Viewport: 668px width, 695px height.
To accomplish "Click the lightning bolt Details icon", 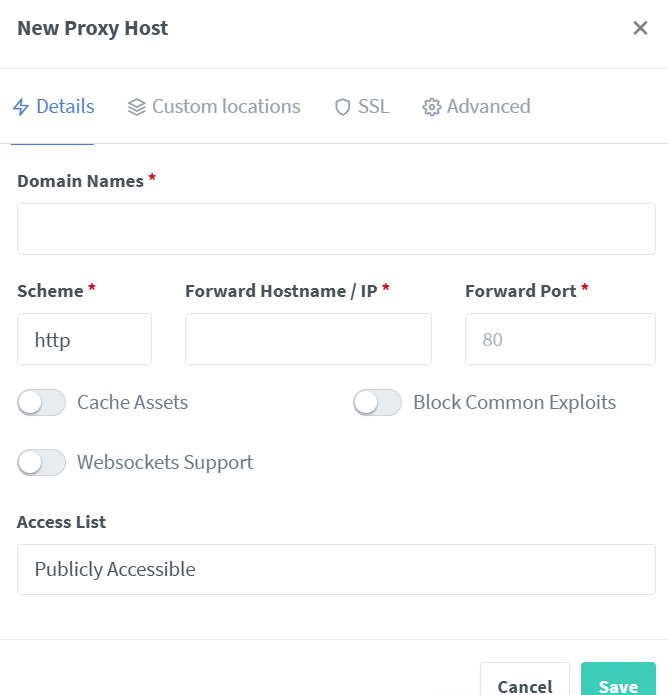I will tap(21, 107).
